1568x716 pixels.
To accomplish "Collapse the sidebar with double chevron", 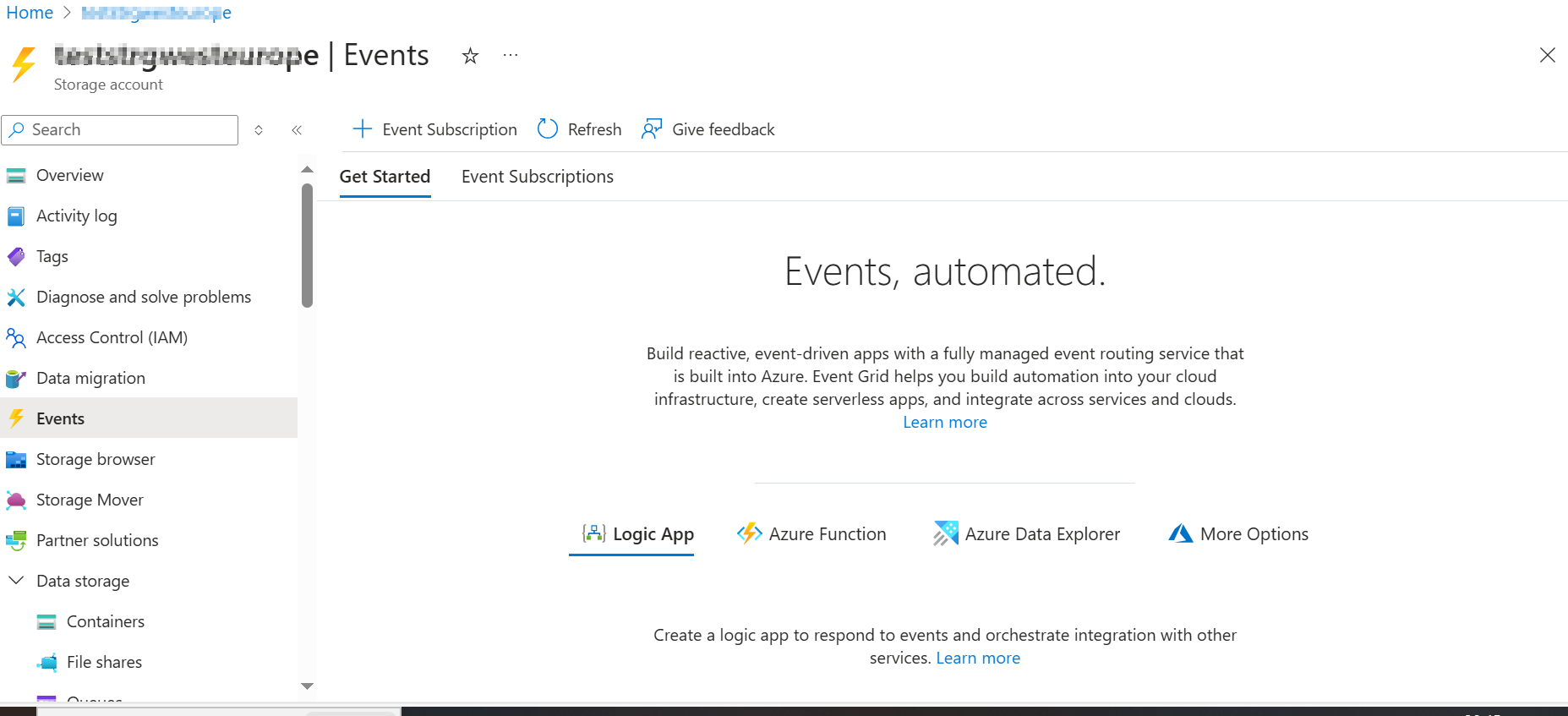I will [297, 130].
